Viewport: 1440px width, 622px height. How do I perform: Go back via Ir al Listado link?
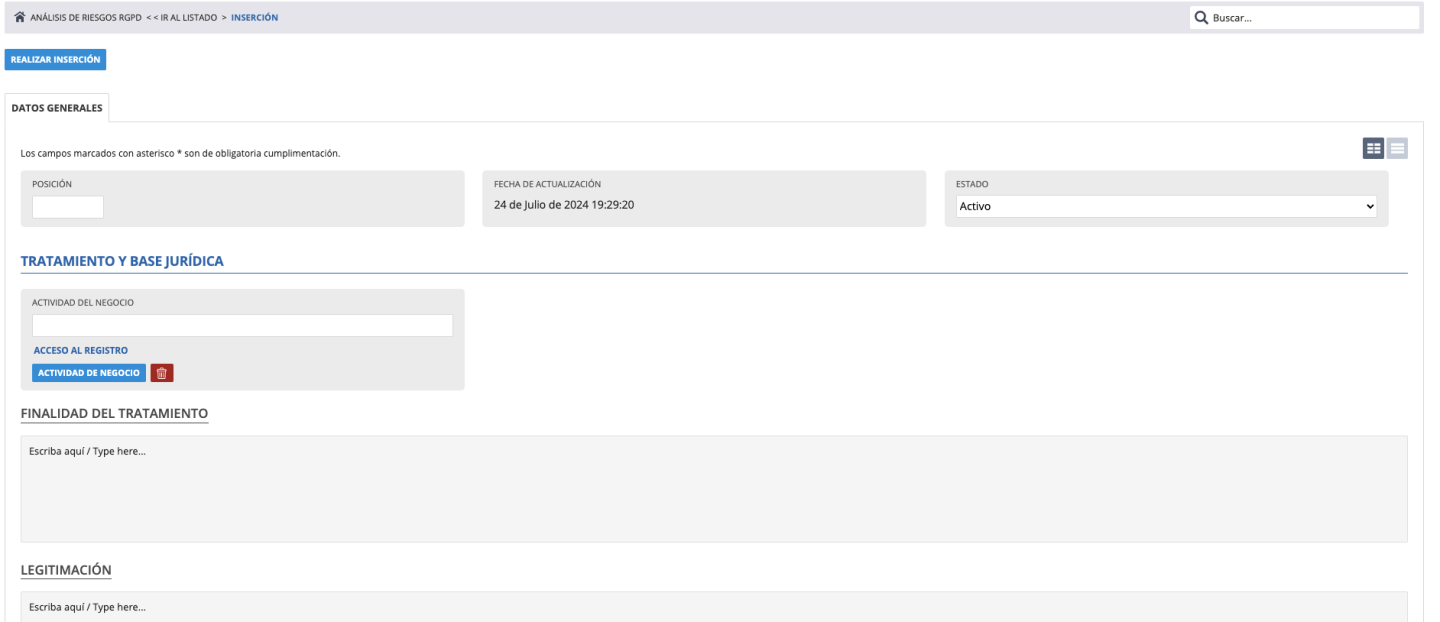[183, 18]
